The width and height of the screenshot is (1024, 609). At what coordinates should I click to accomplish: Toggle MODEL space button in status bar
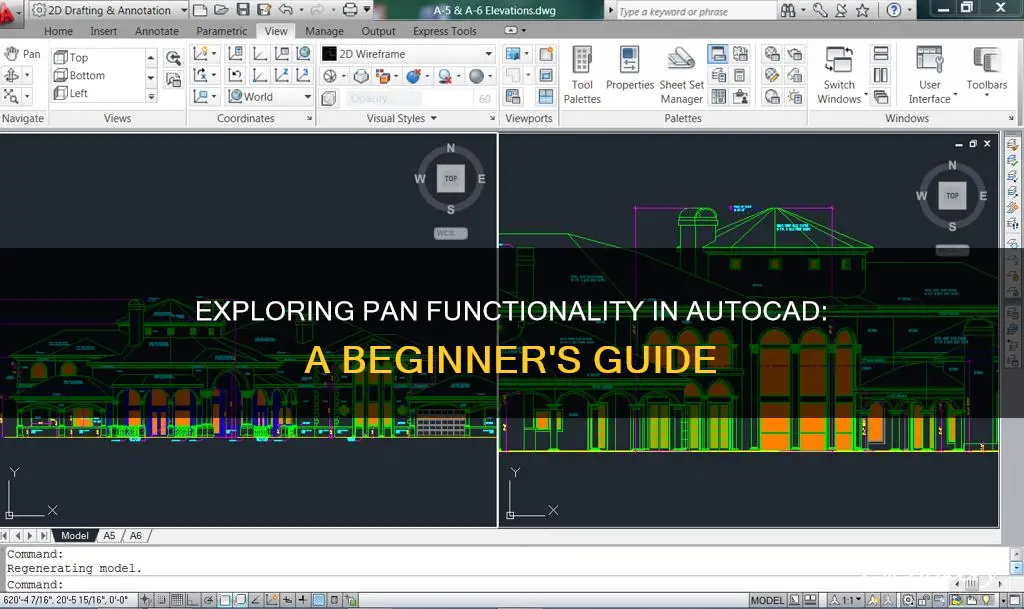pyautogui.click(x=767, y=600)
